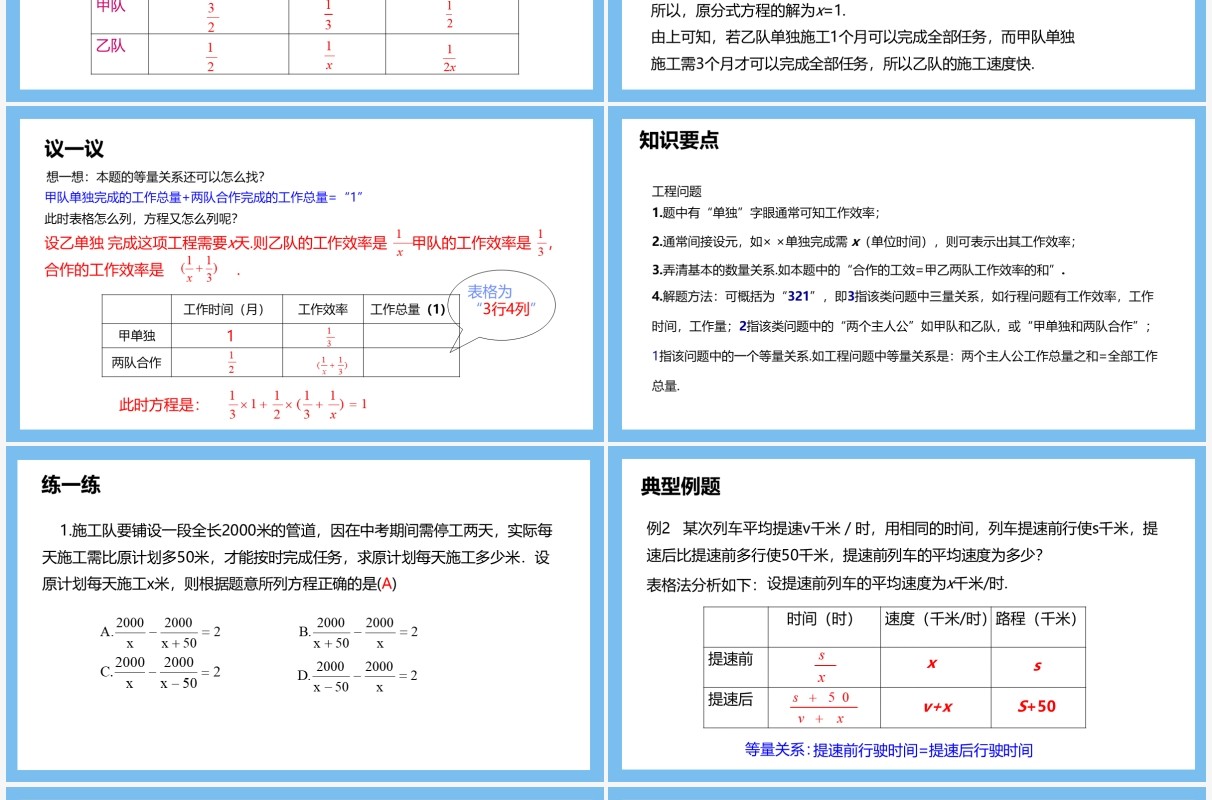The width and height of the screenshot is (1212, 800).
Task: Choose answer option D equation
Action: point(358,675)
